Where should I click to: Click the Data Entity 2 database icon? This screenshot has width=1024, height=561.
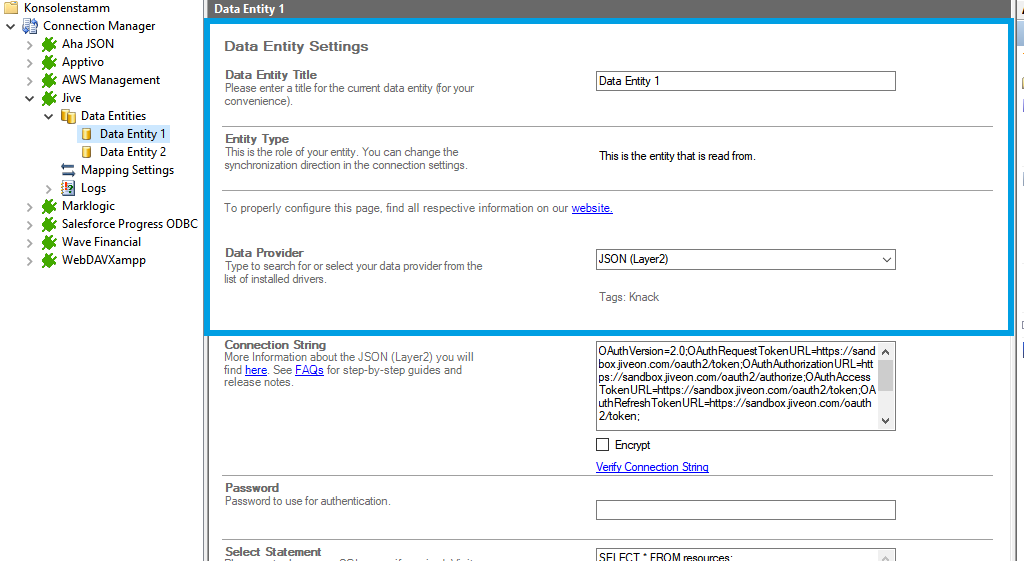[87, 152]
